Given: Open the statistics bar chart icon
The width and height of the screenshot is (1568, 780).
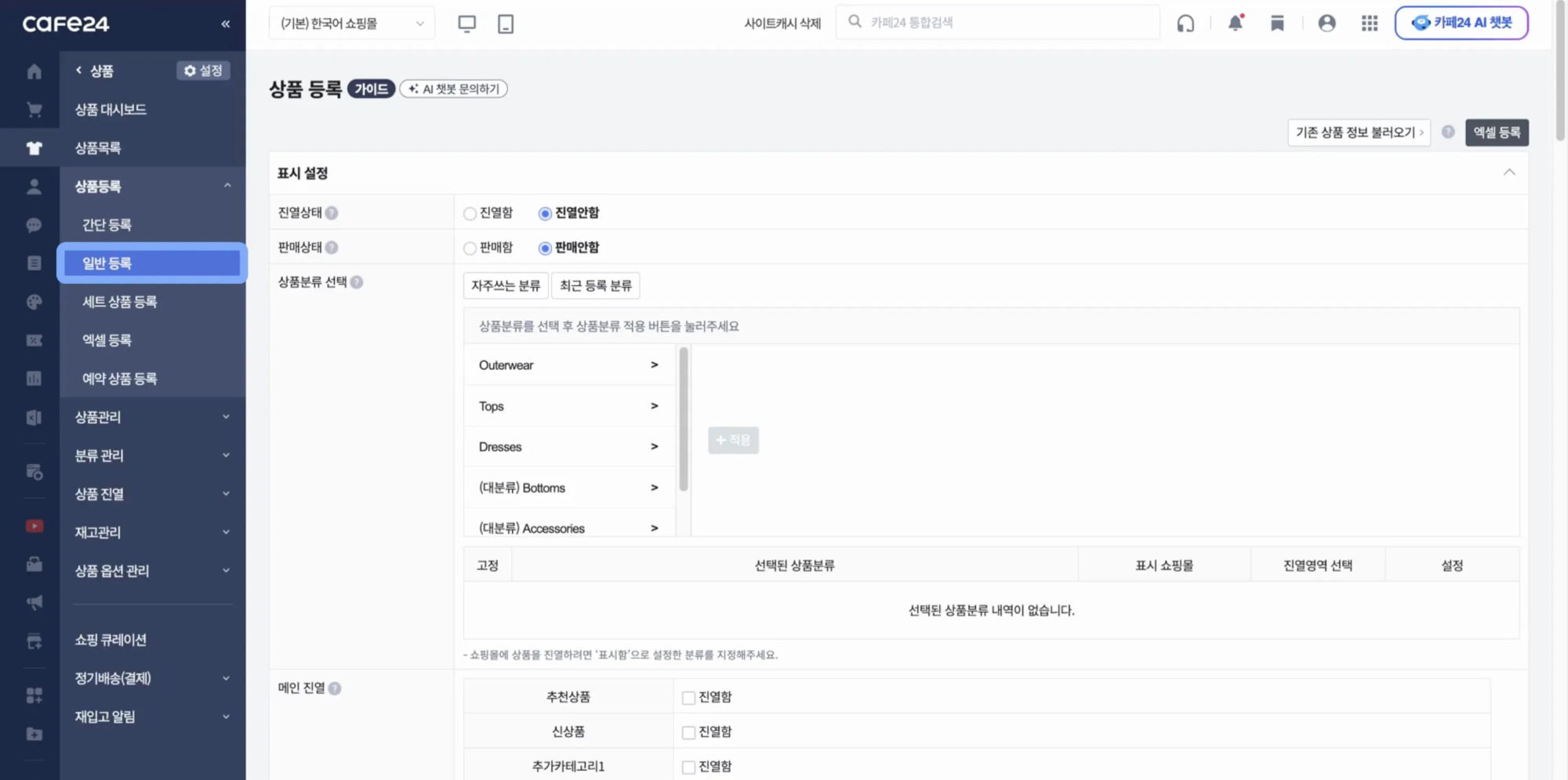Looking at the screenshot, I should click(x=33, y=378).
